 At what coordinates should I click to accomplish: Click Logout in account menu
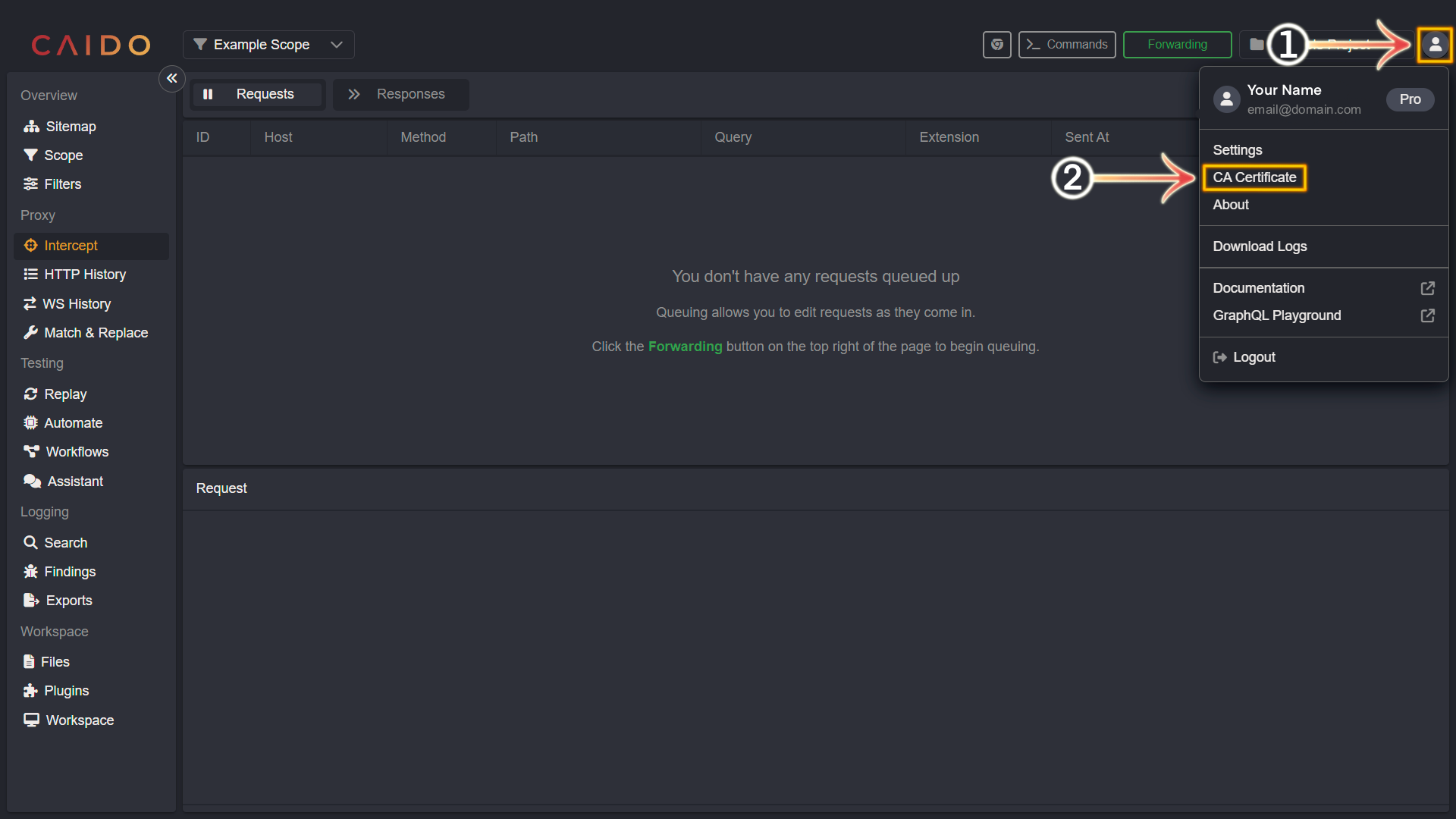click(x=1244, y=357)
